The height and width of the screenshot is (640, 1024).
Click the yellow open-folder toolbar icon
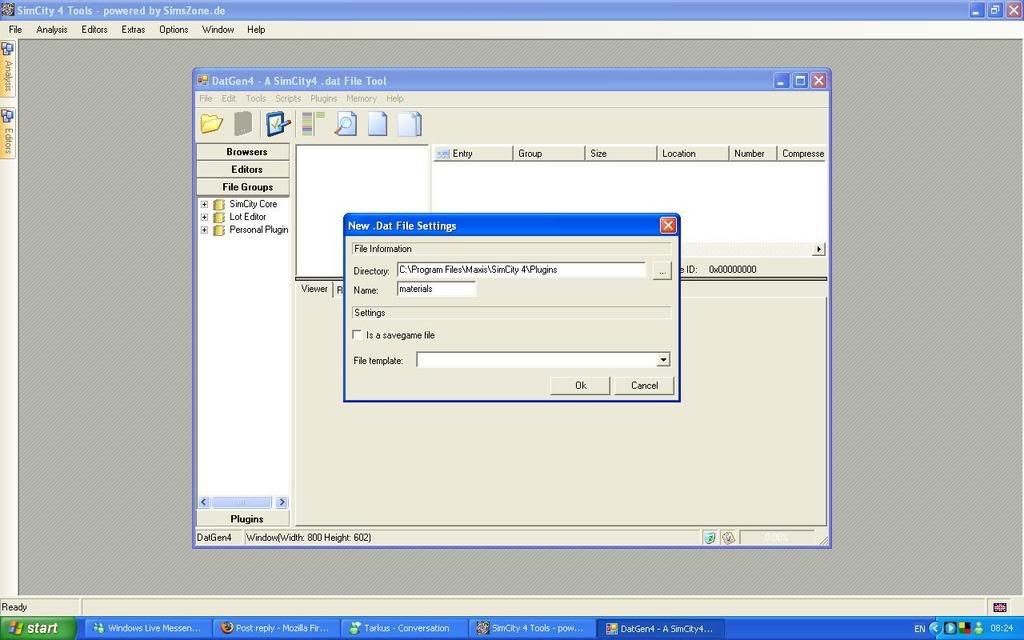point(212,123)
